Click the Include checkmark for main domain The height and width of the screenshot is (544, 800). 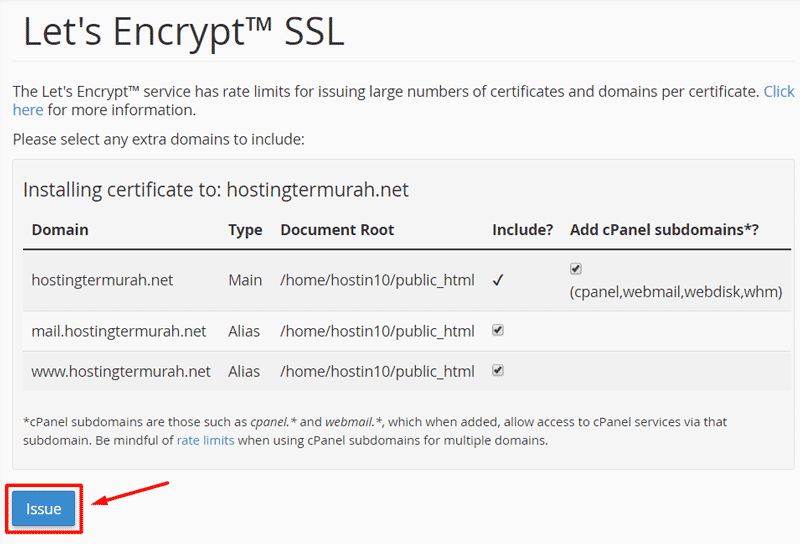click(498, 280)
